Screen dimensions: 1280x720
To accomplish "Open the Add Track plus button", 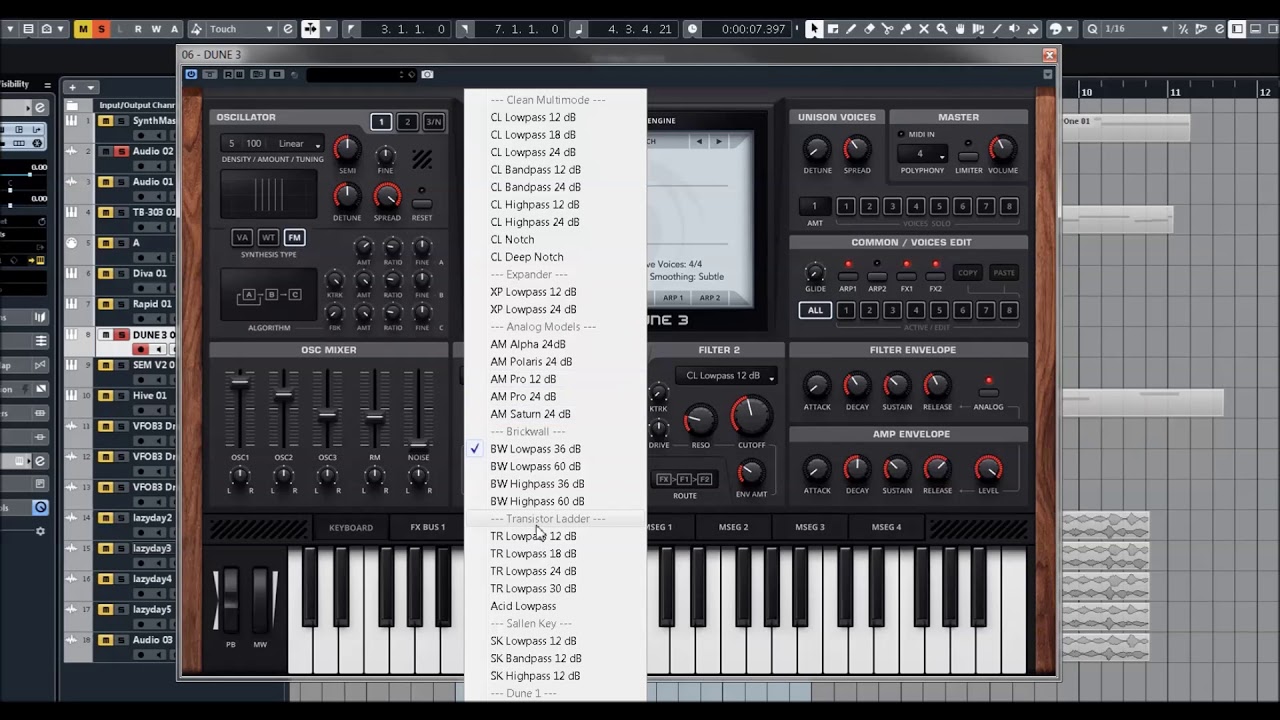I will coord(74,87).
